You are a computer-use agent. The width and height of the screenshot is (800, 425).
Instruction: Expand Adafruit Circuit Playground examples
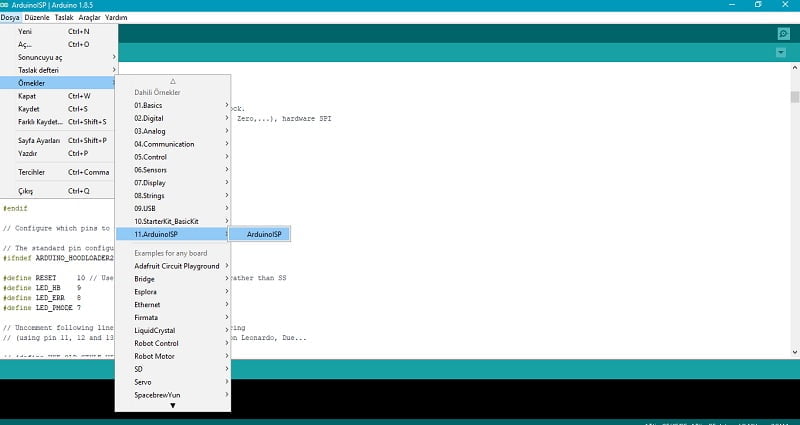[x=173, y=266]
